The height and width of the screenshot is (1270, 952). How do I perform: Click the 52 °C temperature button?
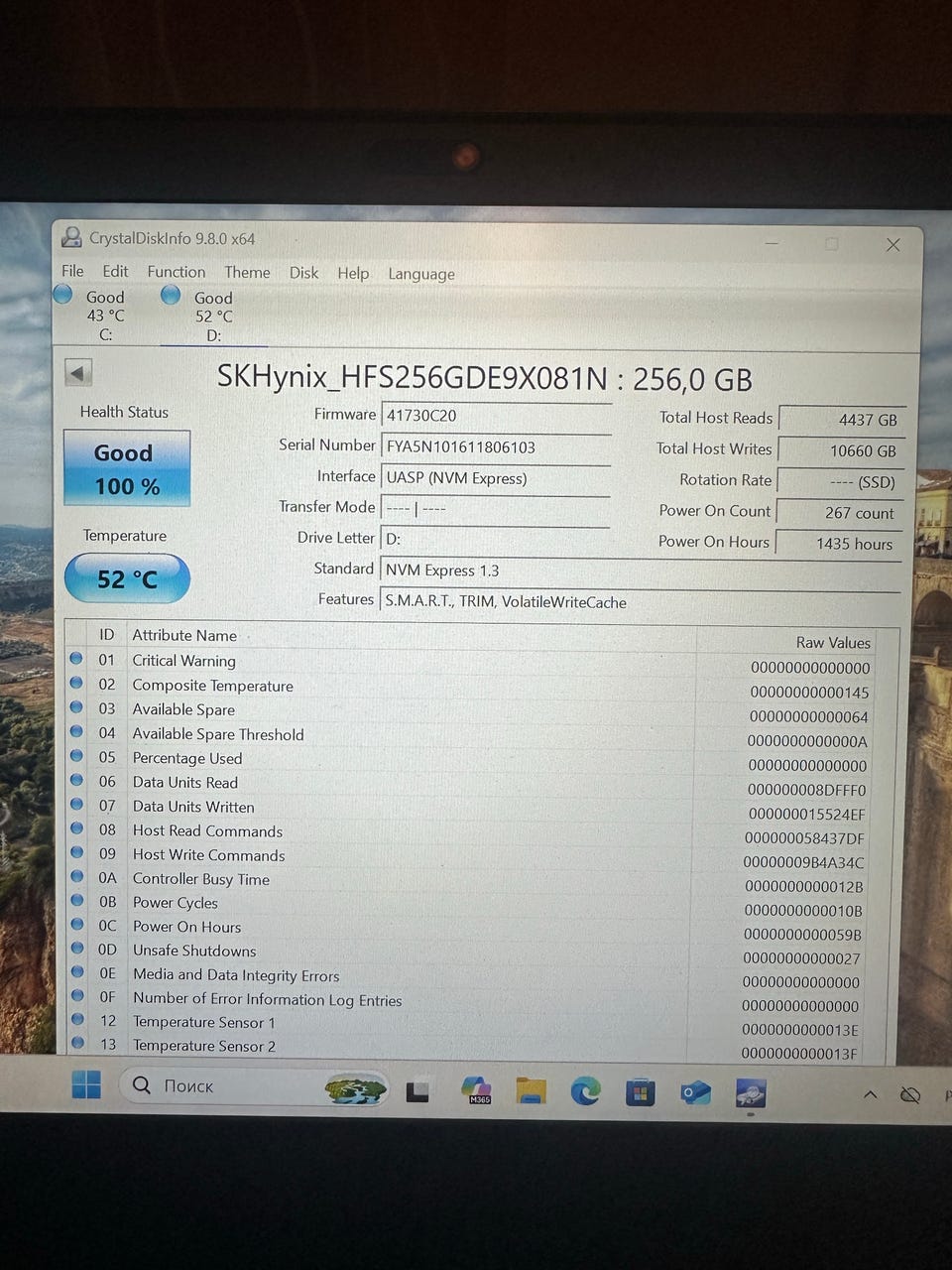127,578
